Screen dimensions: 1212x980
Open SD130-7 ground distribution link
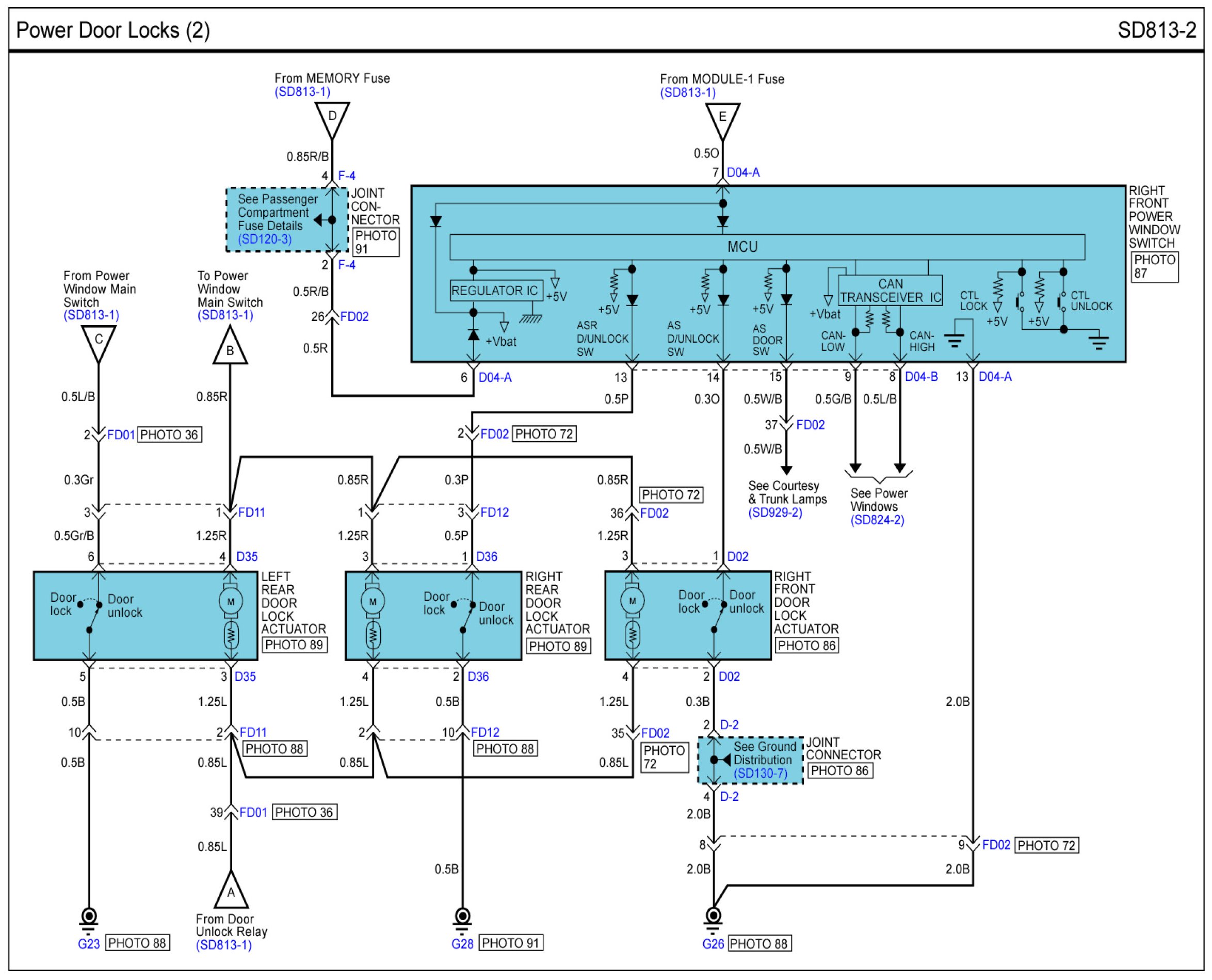760,774
